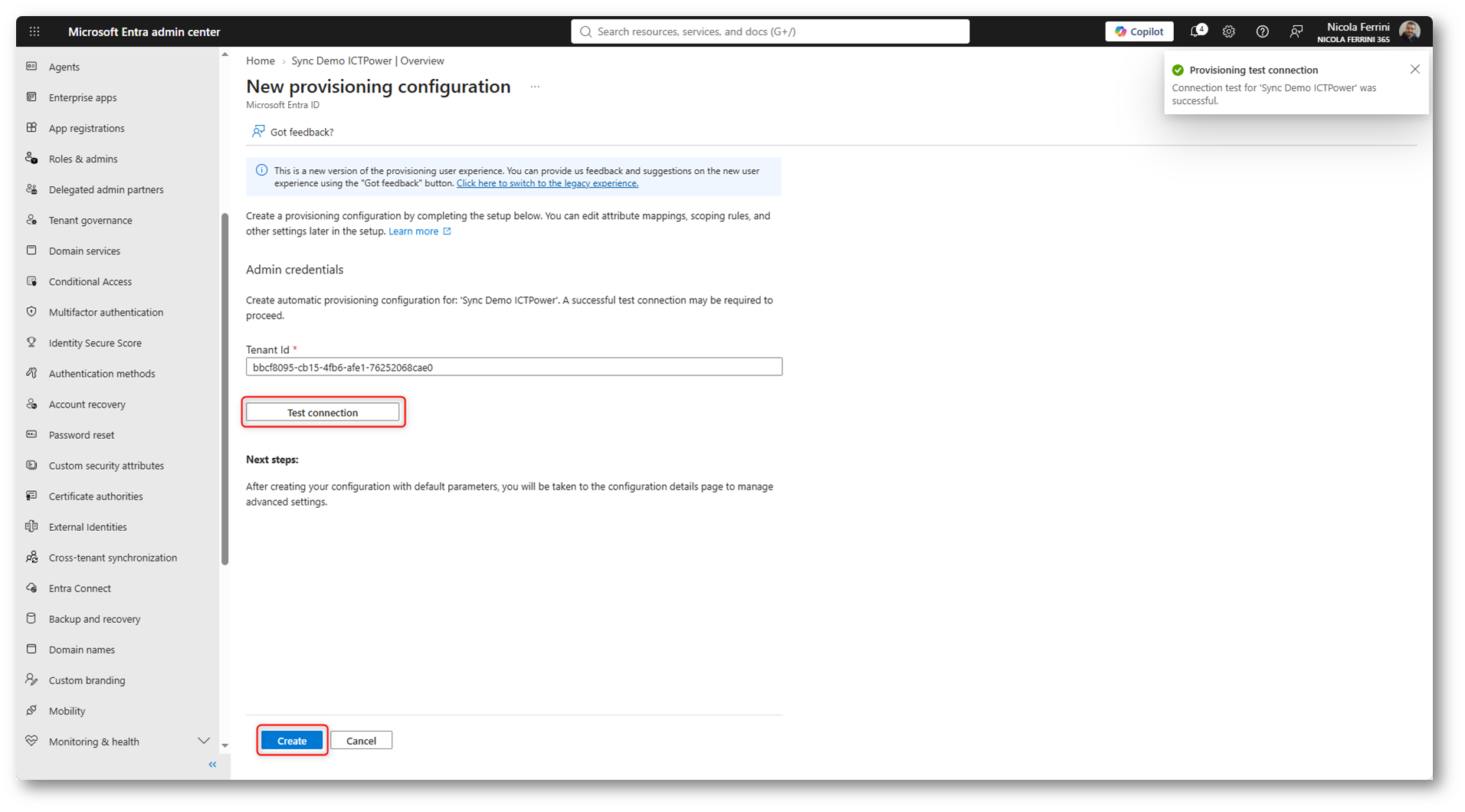
Task: Expand the Monitoring & health section chevron
Action: [x=204, y=741]
